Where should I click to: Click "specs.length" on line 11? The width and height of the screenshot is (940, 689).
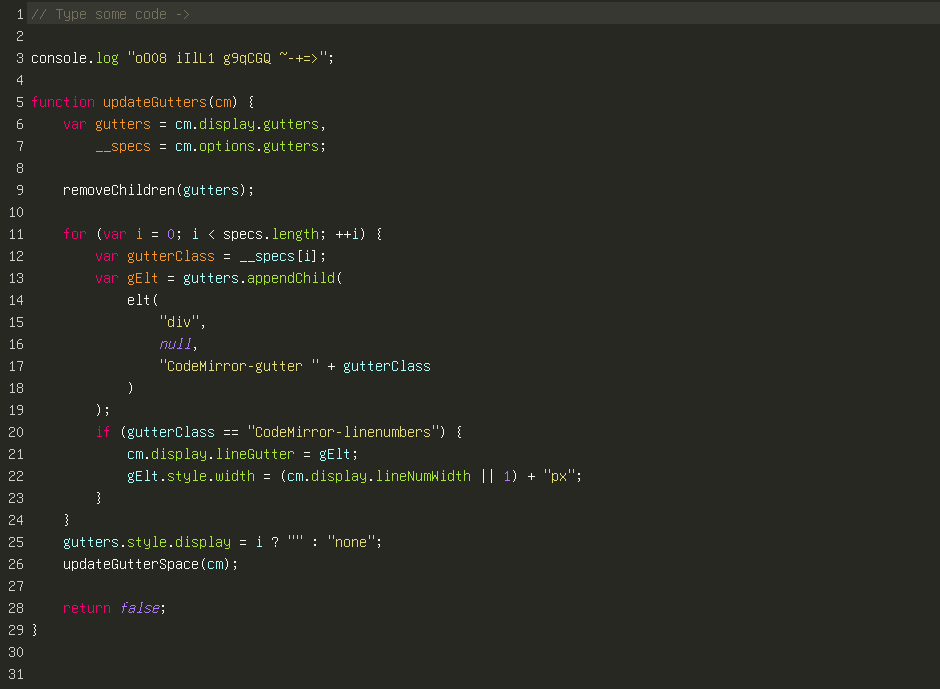(x=271, y=234)
